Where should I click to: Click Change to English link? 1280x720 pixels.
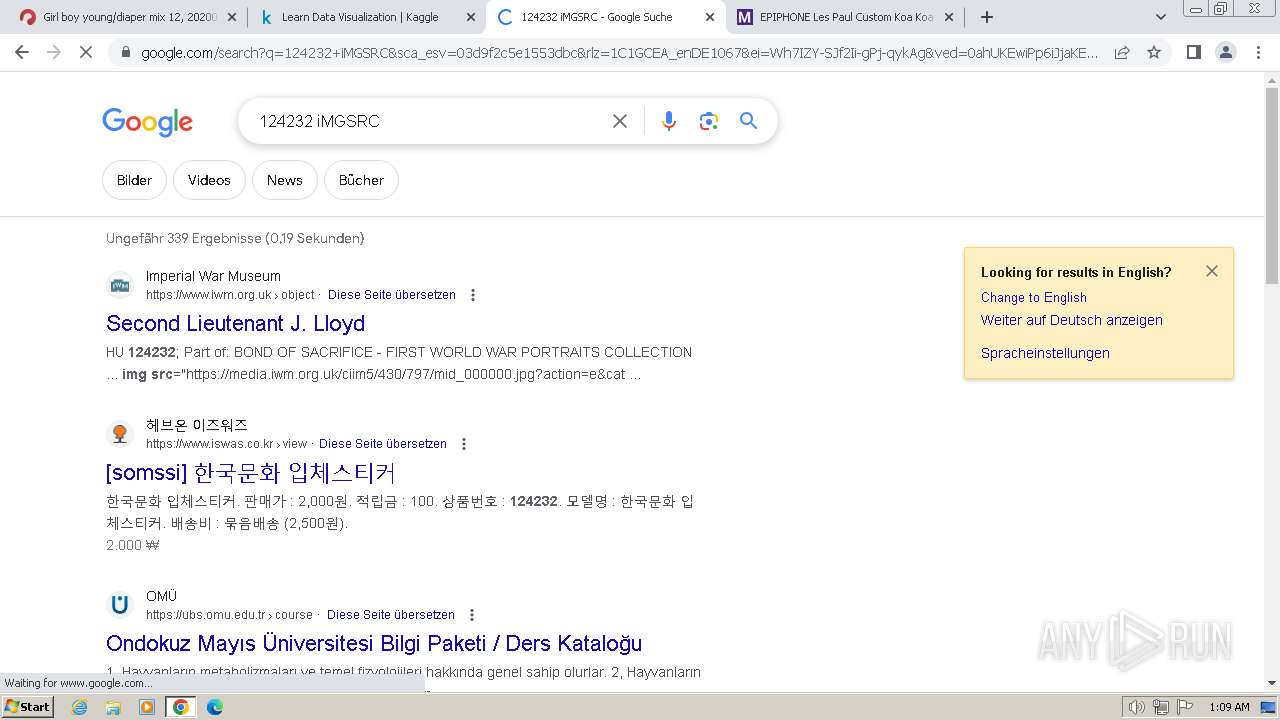(x=1033, y=297)
